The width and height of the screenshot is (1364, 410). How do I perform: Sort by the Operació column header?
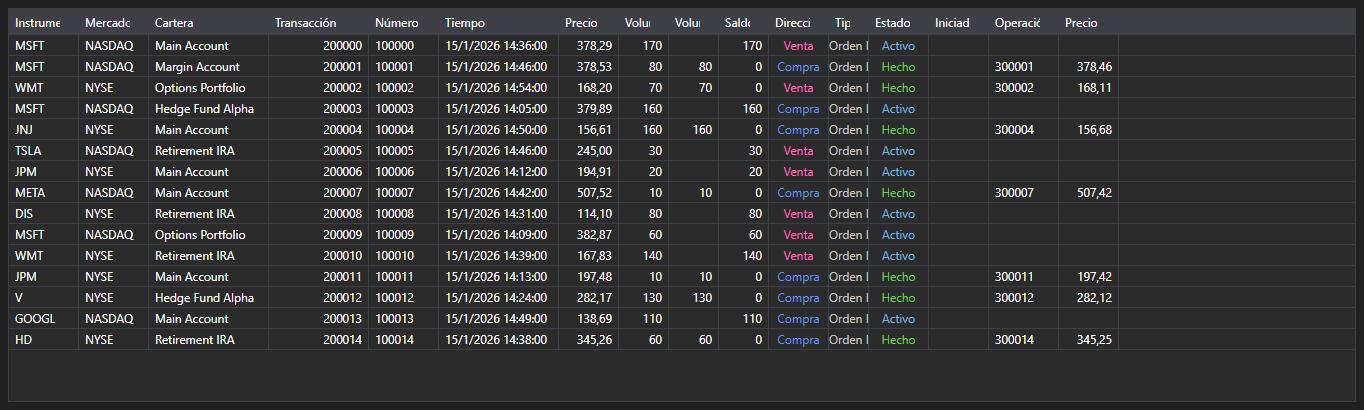[x=1023, y=22]
